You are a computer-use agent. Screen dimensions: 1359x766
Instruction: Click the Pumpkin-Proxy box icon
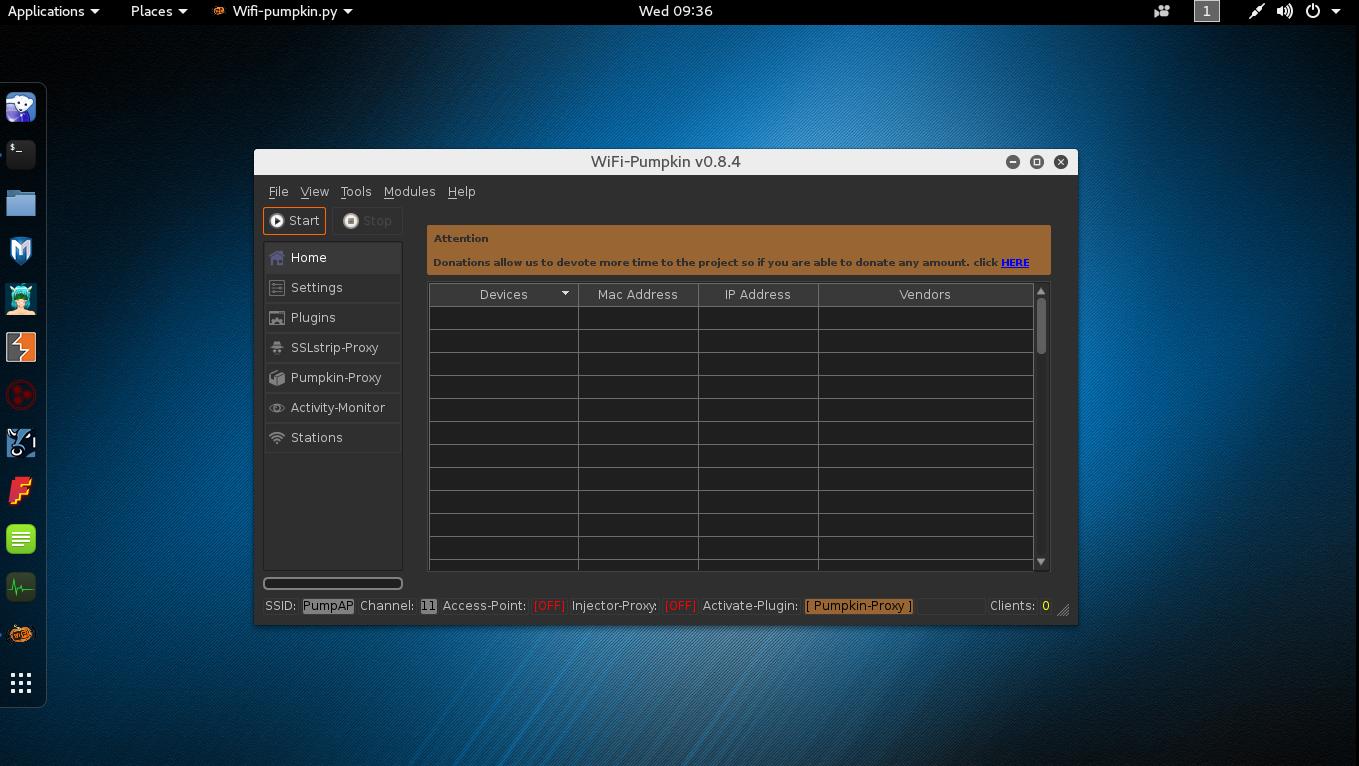coord(277,377)
